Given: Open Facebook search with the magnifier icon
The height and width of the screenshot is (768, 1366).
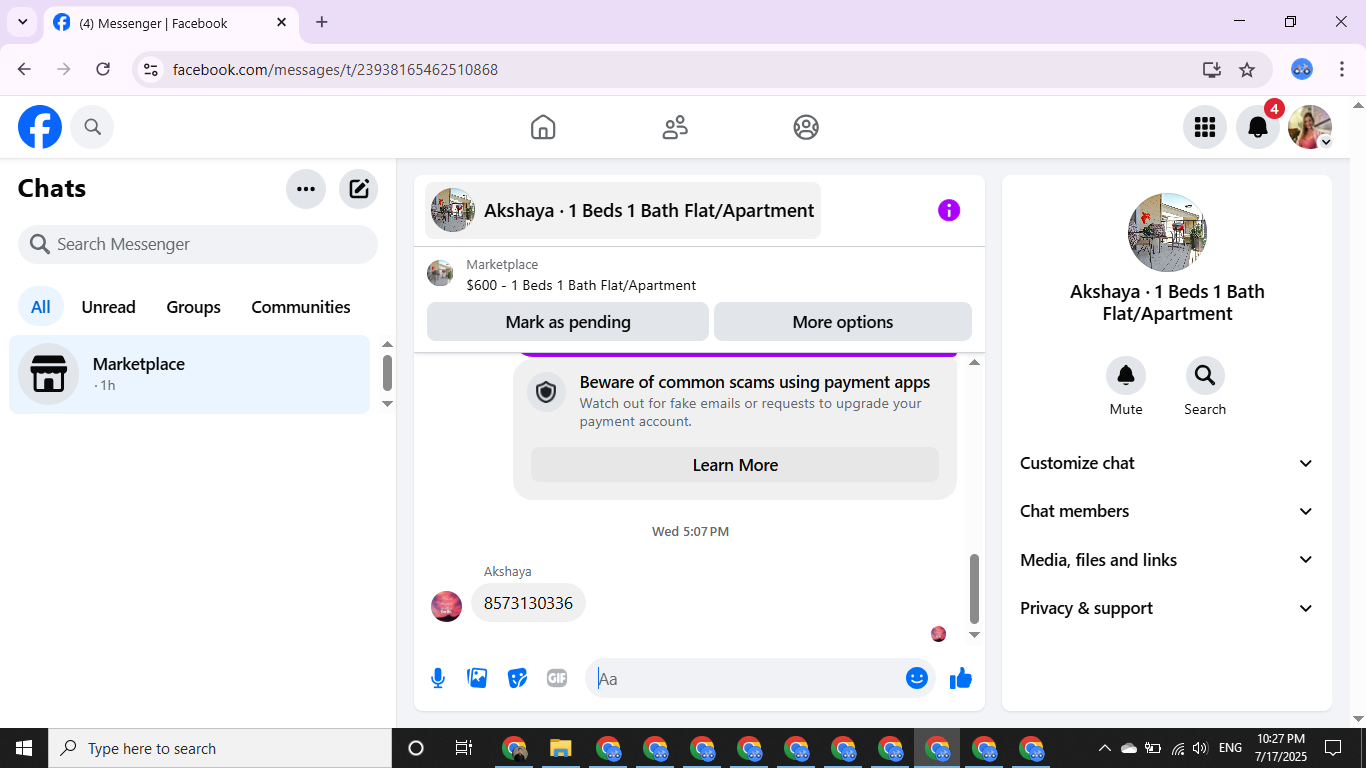Looking at the screenshot, I should pyautogui.click(x=92, y=127).
